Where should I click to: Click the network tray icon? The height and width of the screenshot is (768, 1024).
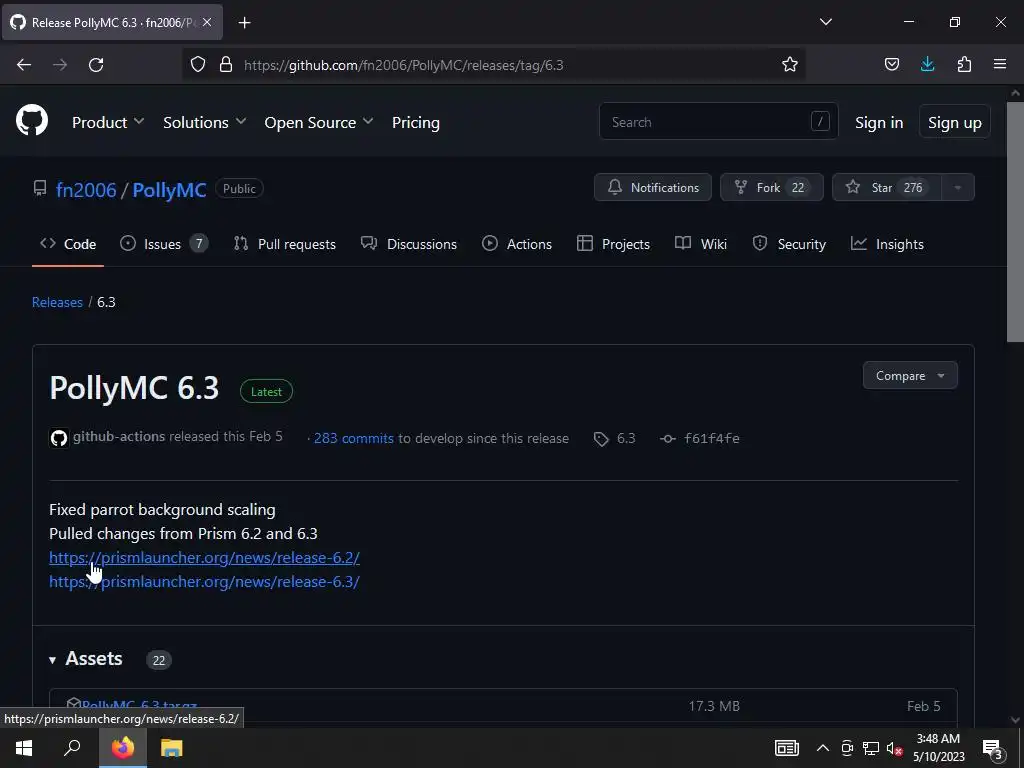click(x=871, y=748)
